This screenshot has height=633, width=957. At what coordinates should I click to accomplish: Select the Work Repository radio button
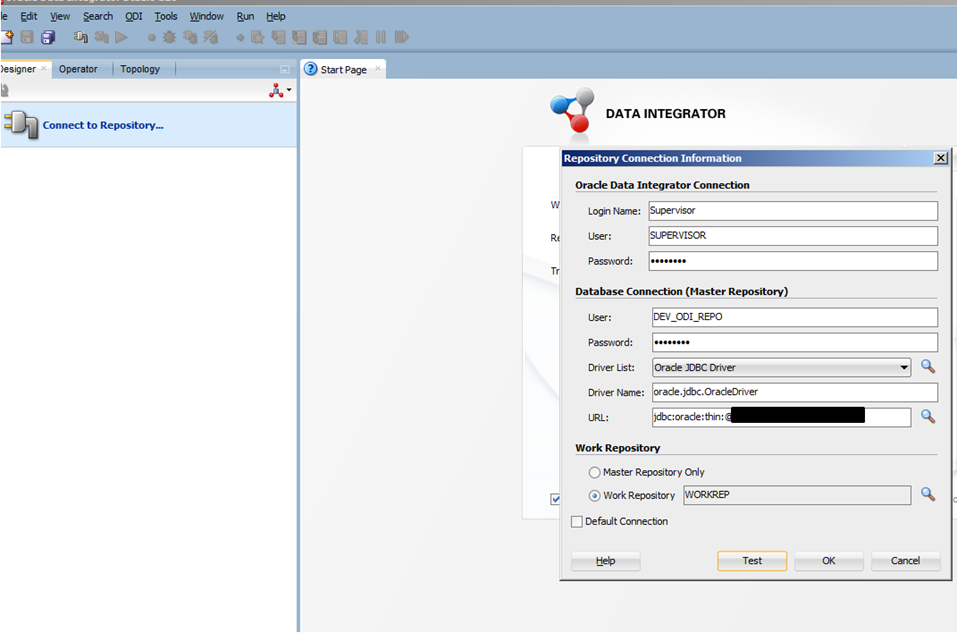tap(595, 495)
